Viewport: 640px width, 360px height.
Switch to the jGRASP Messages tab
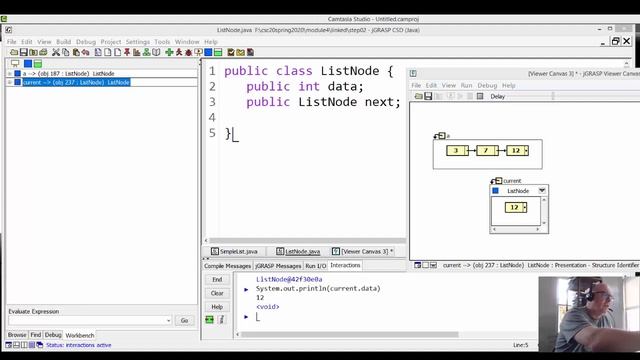click(x=278, y=266)
